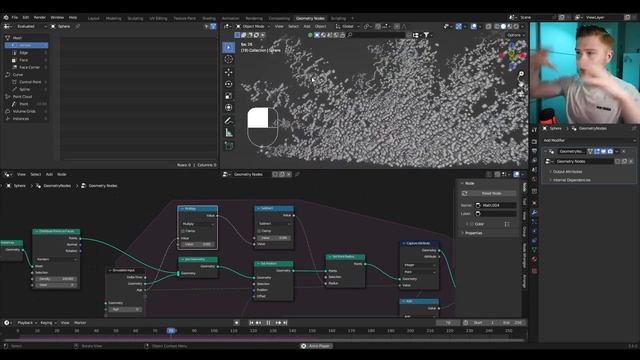
Task: Select the Rotate tool in viewport toolbar
Action: [229, 84]
